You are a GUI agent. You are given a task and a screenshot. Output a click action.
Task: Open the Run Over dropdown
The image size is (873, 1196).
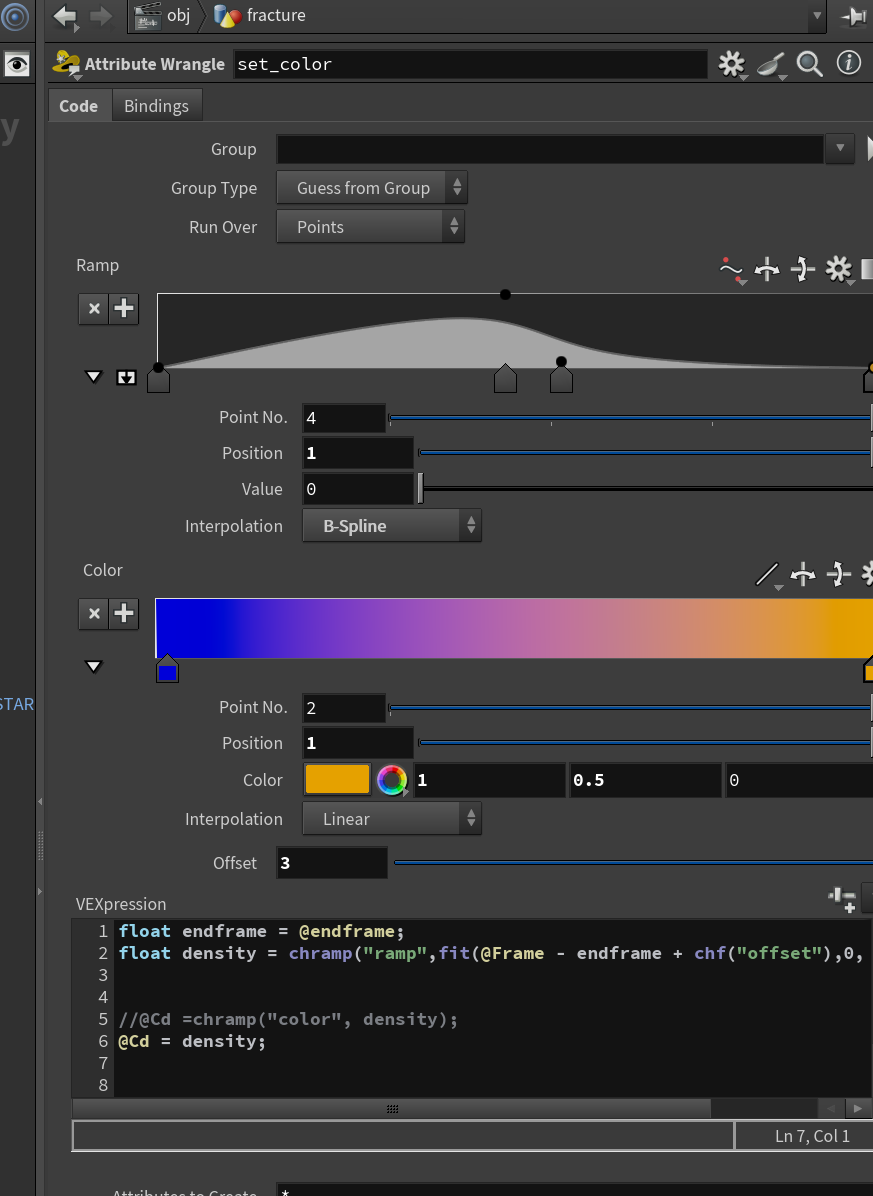371,227
